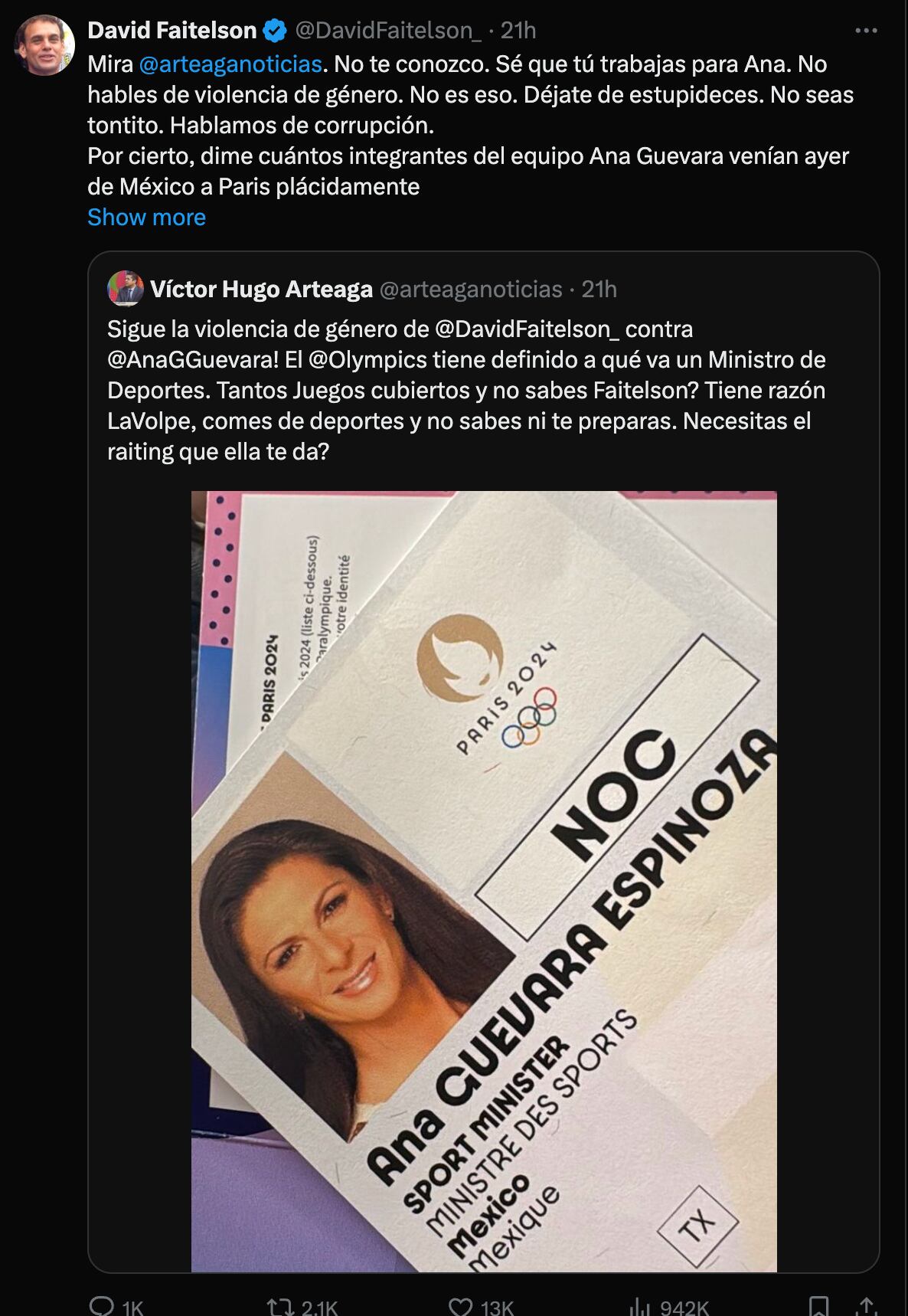Open Víctor Hugo Arteaga's small avatar
This screenshot has width=908, height=1316.
[x=125, y=288]
